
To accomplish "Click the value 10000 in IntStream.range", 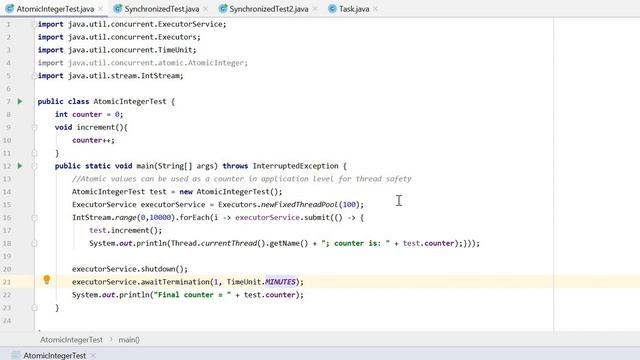I will [160, 218].
